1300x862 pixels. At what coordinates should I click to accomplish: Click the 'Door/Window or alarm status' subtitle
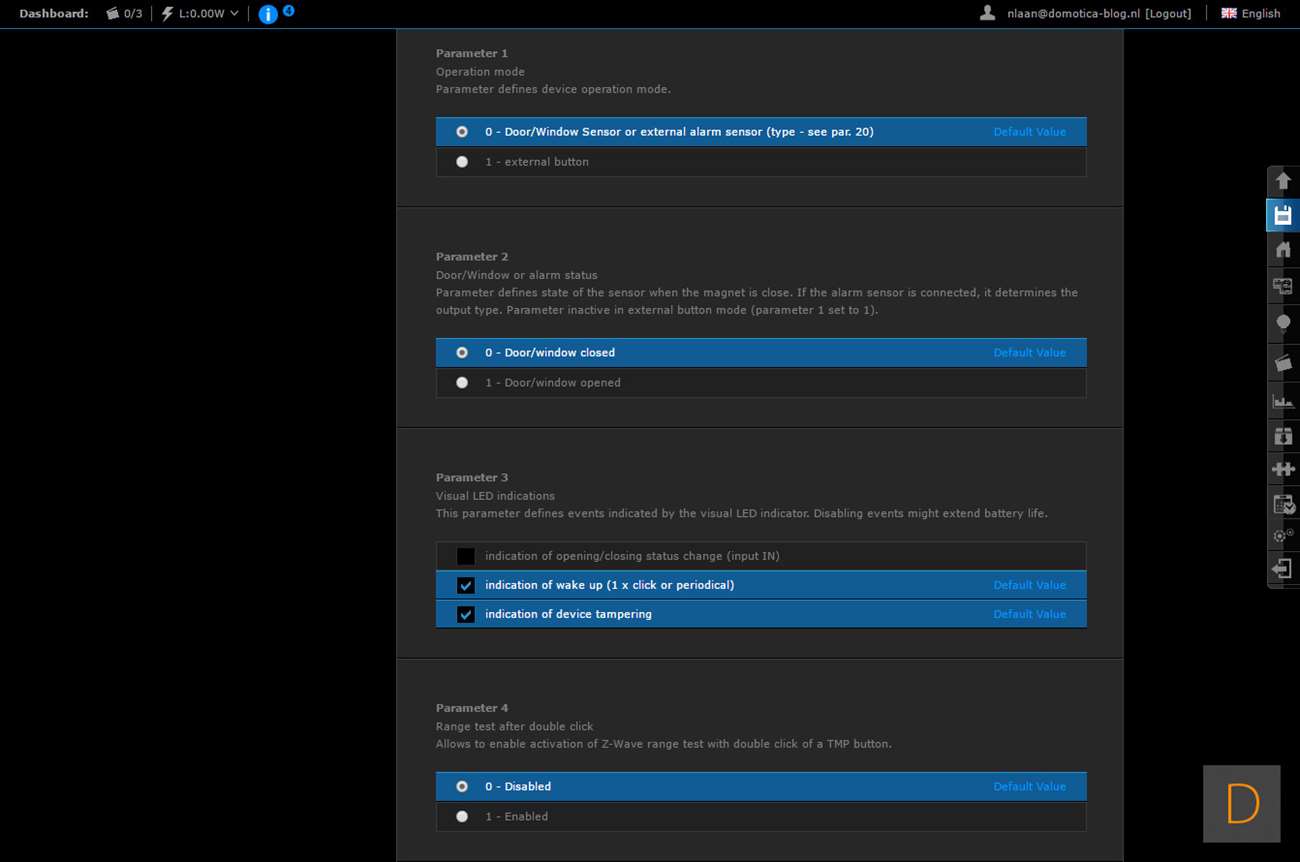click(x=517, y=275)
